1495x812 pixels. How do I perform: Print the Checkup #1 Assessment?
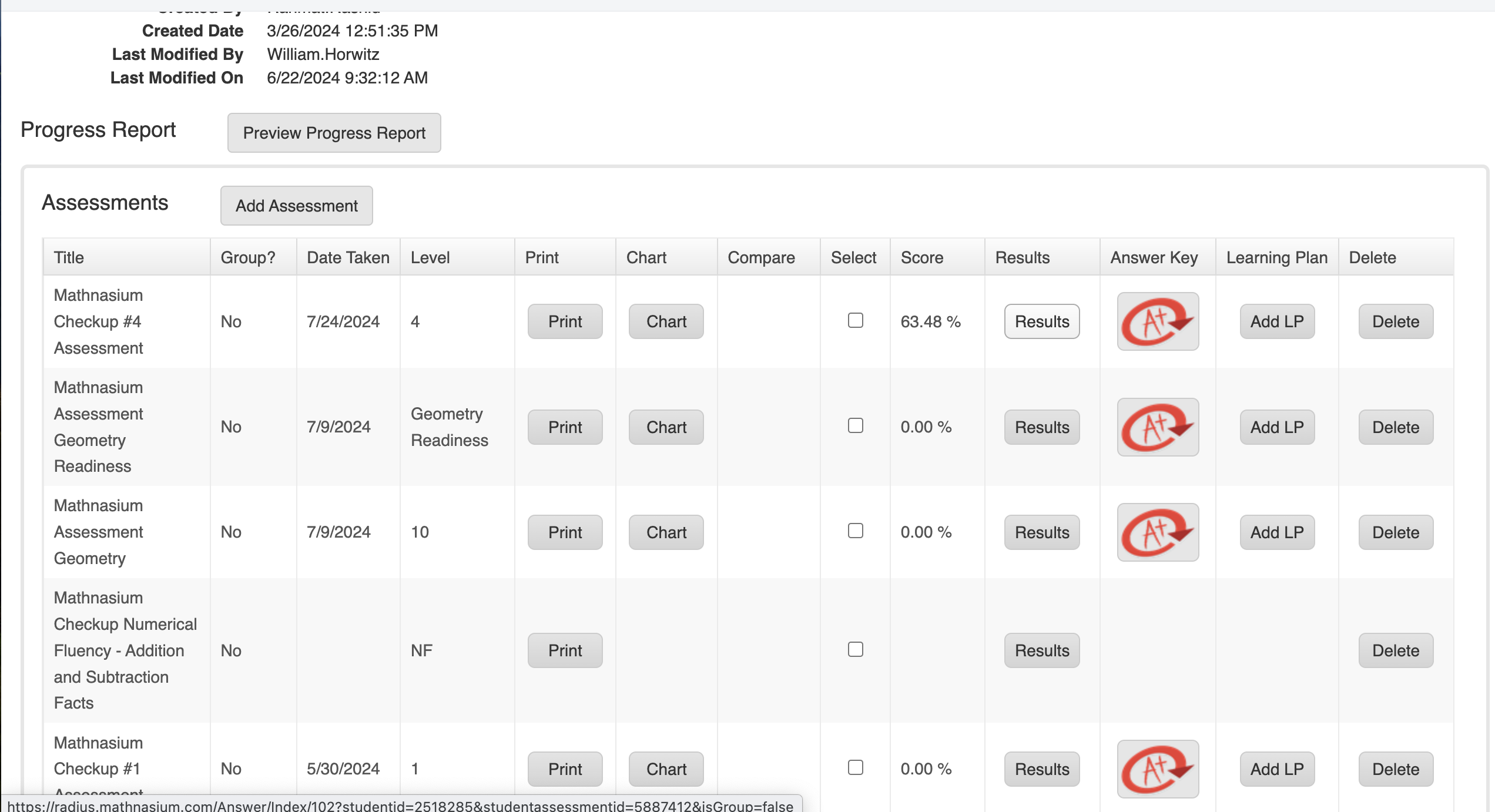[565, 769]
